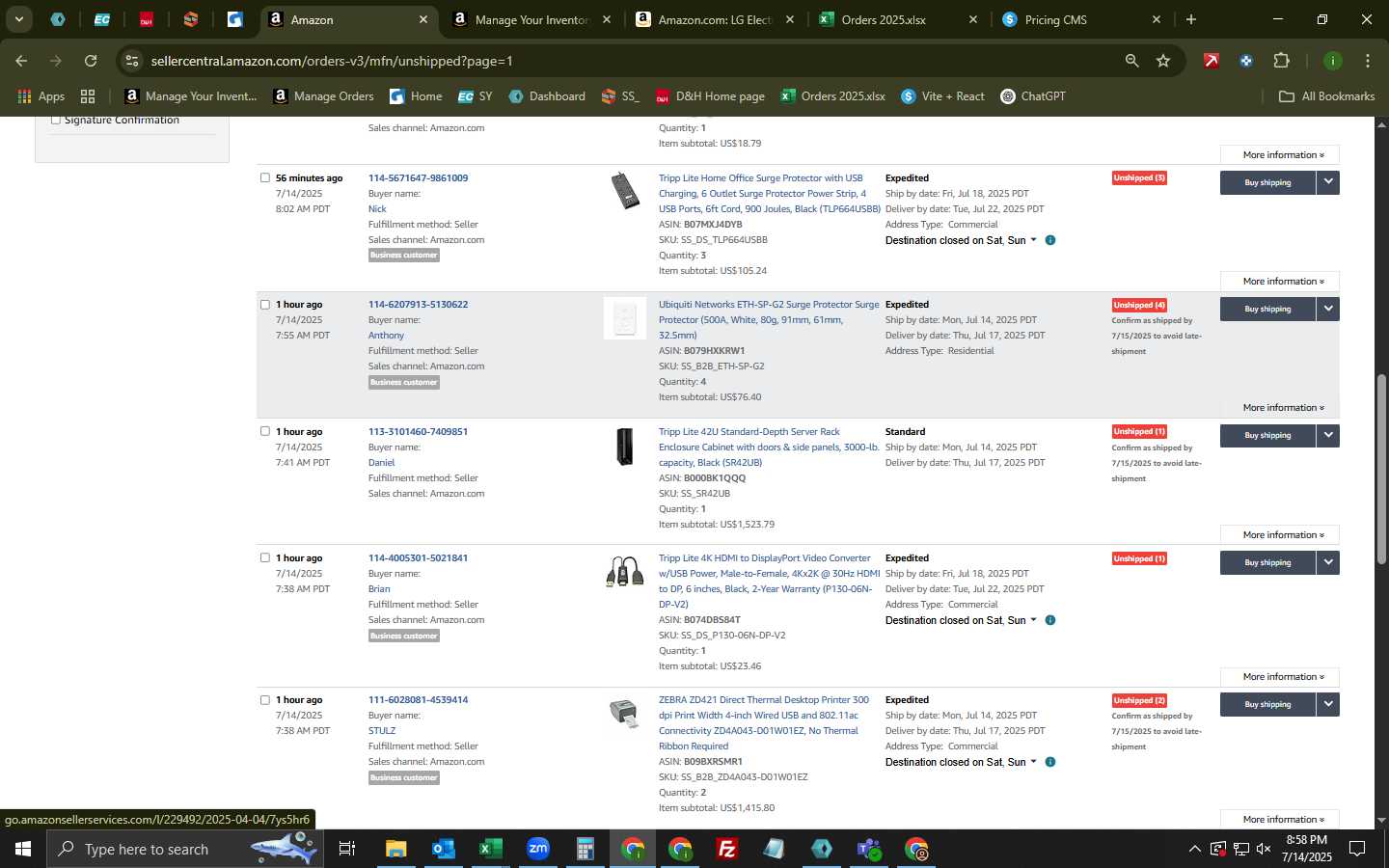1389x868 pixels.
Task: Select order 113-3101460-7409851 checkbox
Action: point(265,431)
